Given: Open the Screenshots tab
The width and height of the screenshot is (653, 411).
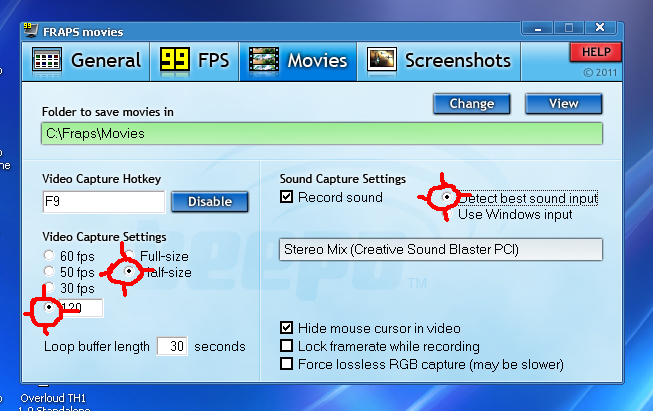Looking at the screenshot, I should pos(439,61).
